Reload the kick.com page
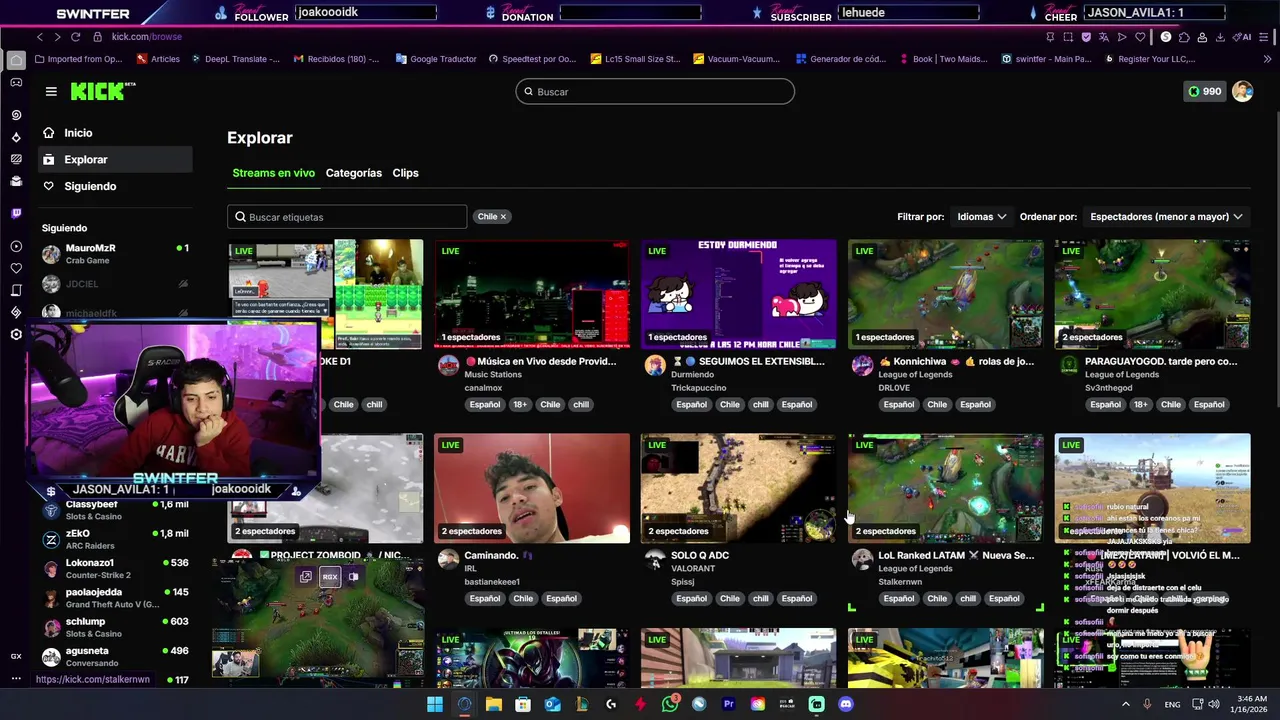The height and width of the screenshot is (720, 1280). click(75, 37)
